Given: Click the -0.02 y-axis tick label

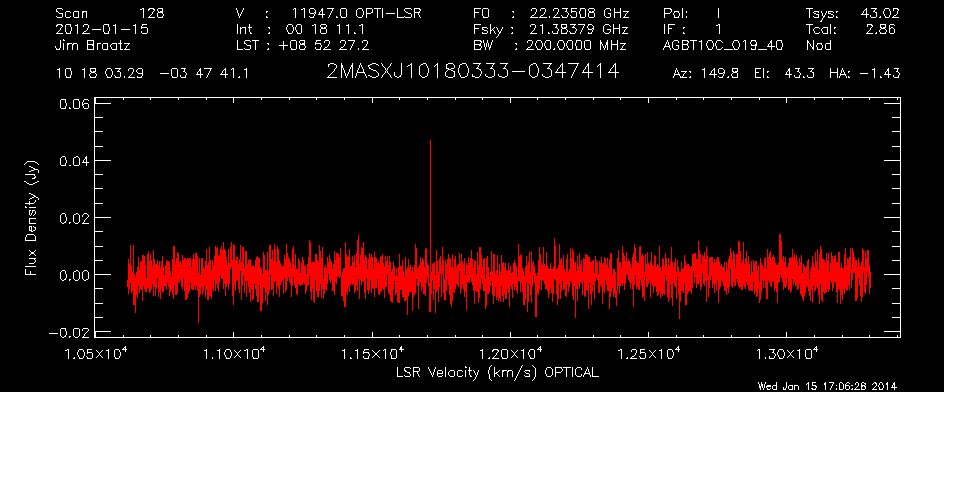Looking at the screenshot, I should coord(69,333).
